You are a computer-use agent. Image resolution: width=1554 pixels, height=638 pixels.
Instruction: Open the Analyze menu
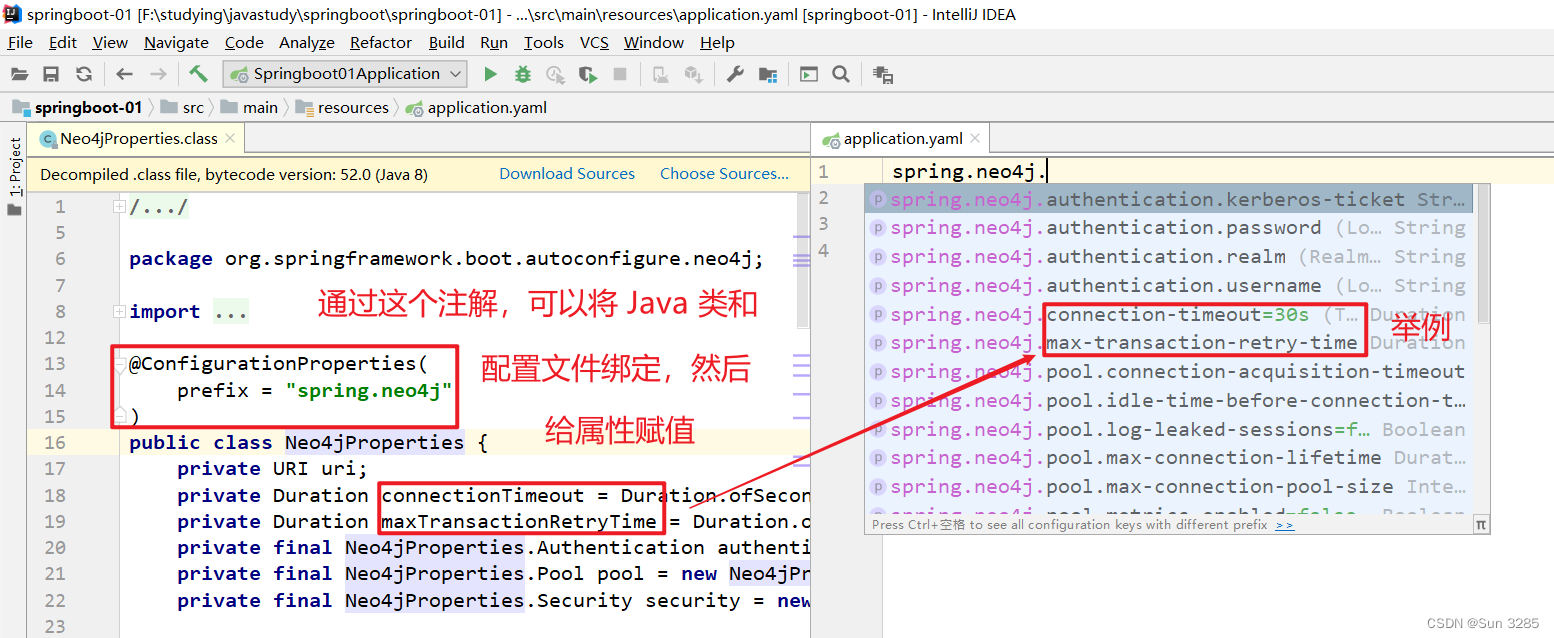tap(307, 42)
